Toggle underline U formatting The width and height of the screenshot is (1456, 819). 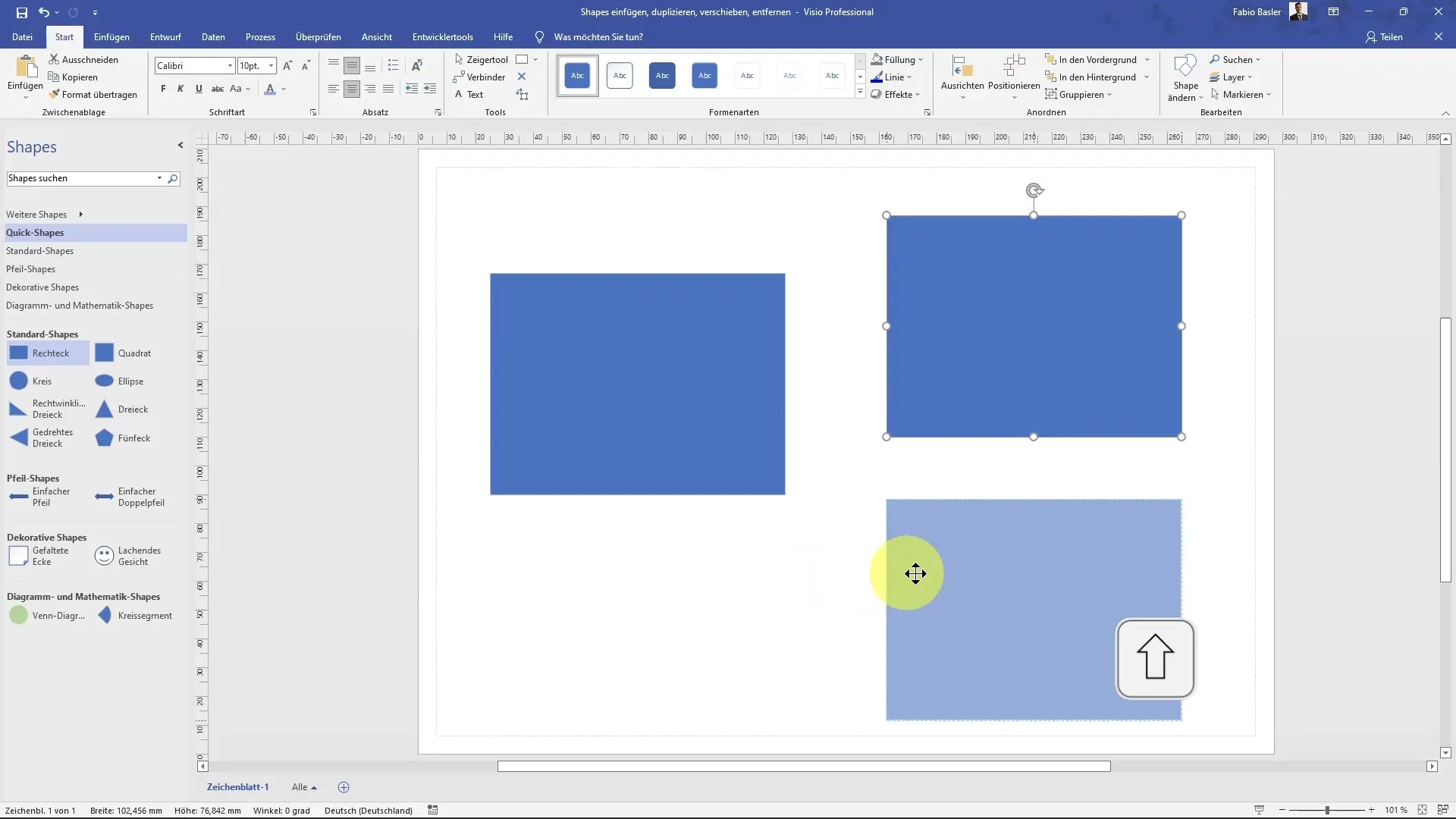pyautogui.click(x=199, y=89)
